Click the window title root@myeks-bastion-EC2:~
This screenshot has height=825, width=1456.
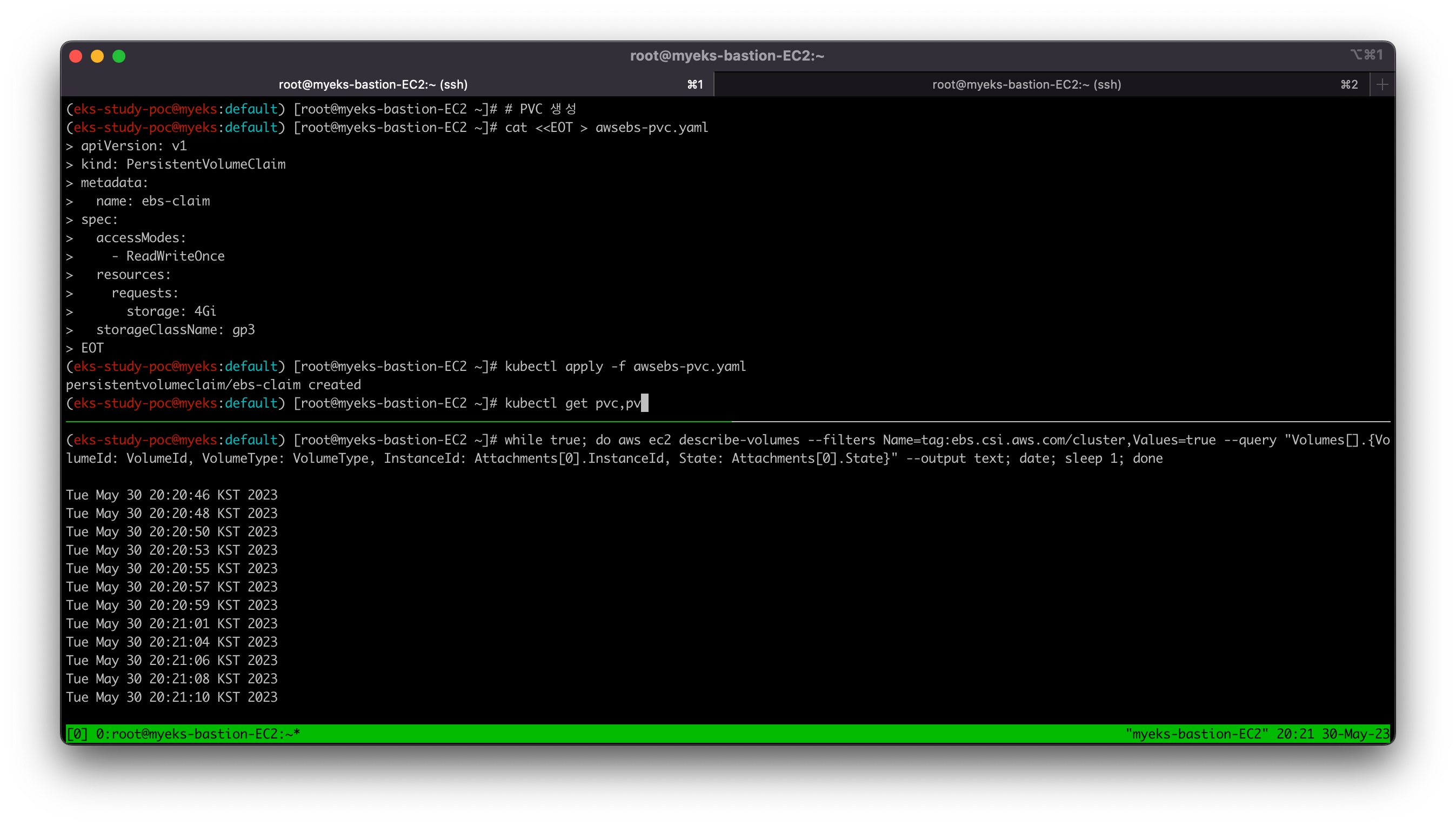[727, 56]
